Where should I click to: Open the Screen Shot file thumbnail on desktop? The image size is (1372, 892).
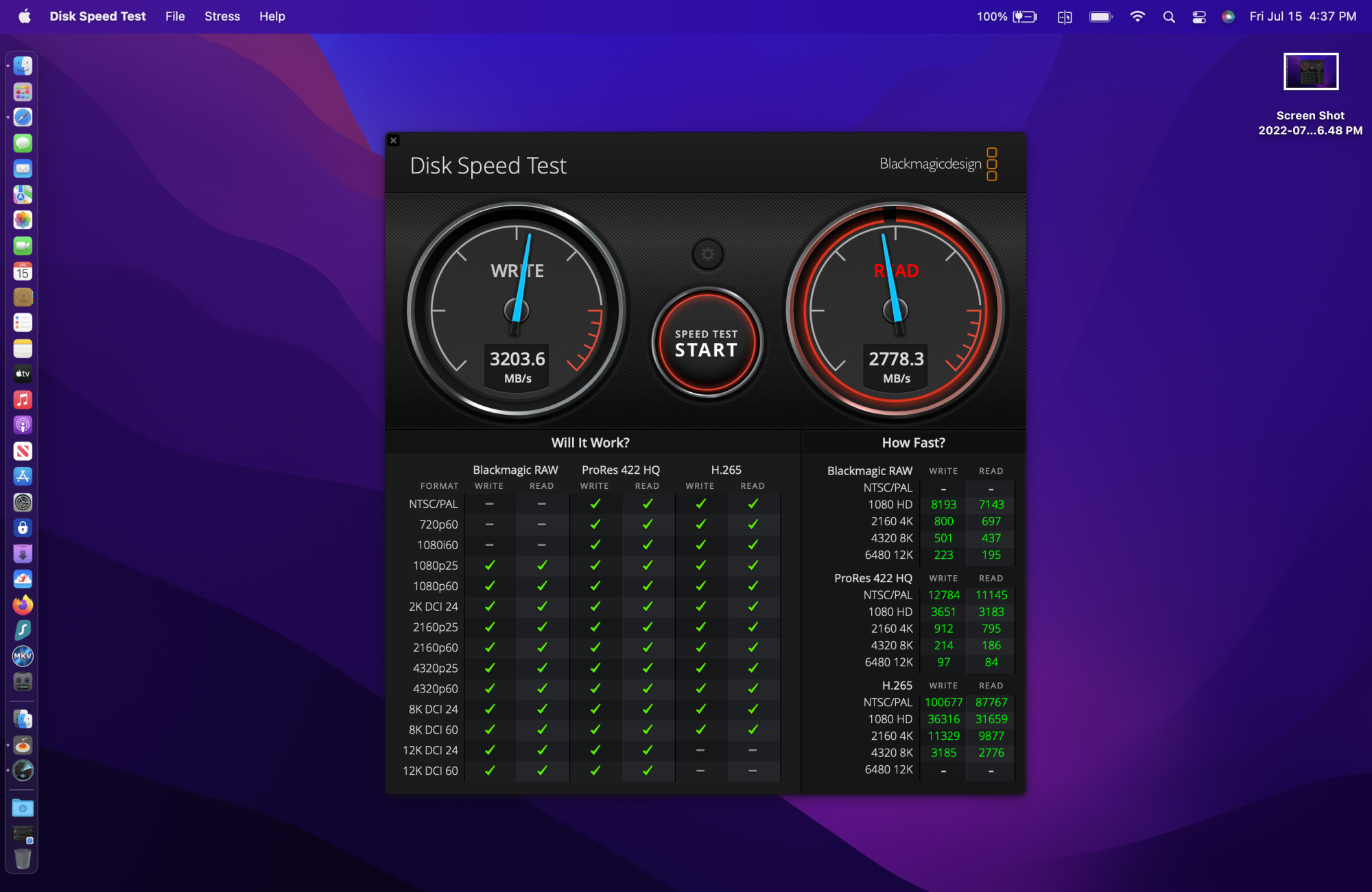[x=1310, y=71]
